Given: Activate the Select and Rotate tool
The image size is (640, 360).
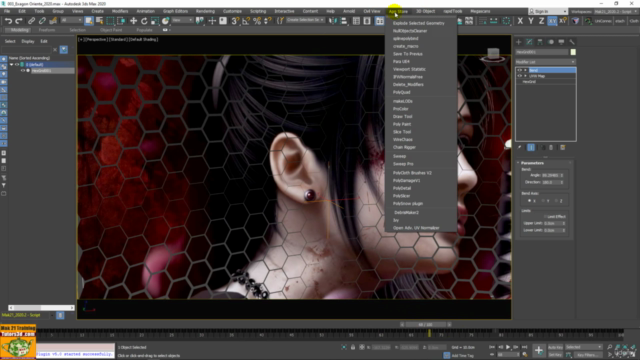Looking at the screenshot, I should pyautogui.click(x=144, y=21).
